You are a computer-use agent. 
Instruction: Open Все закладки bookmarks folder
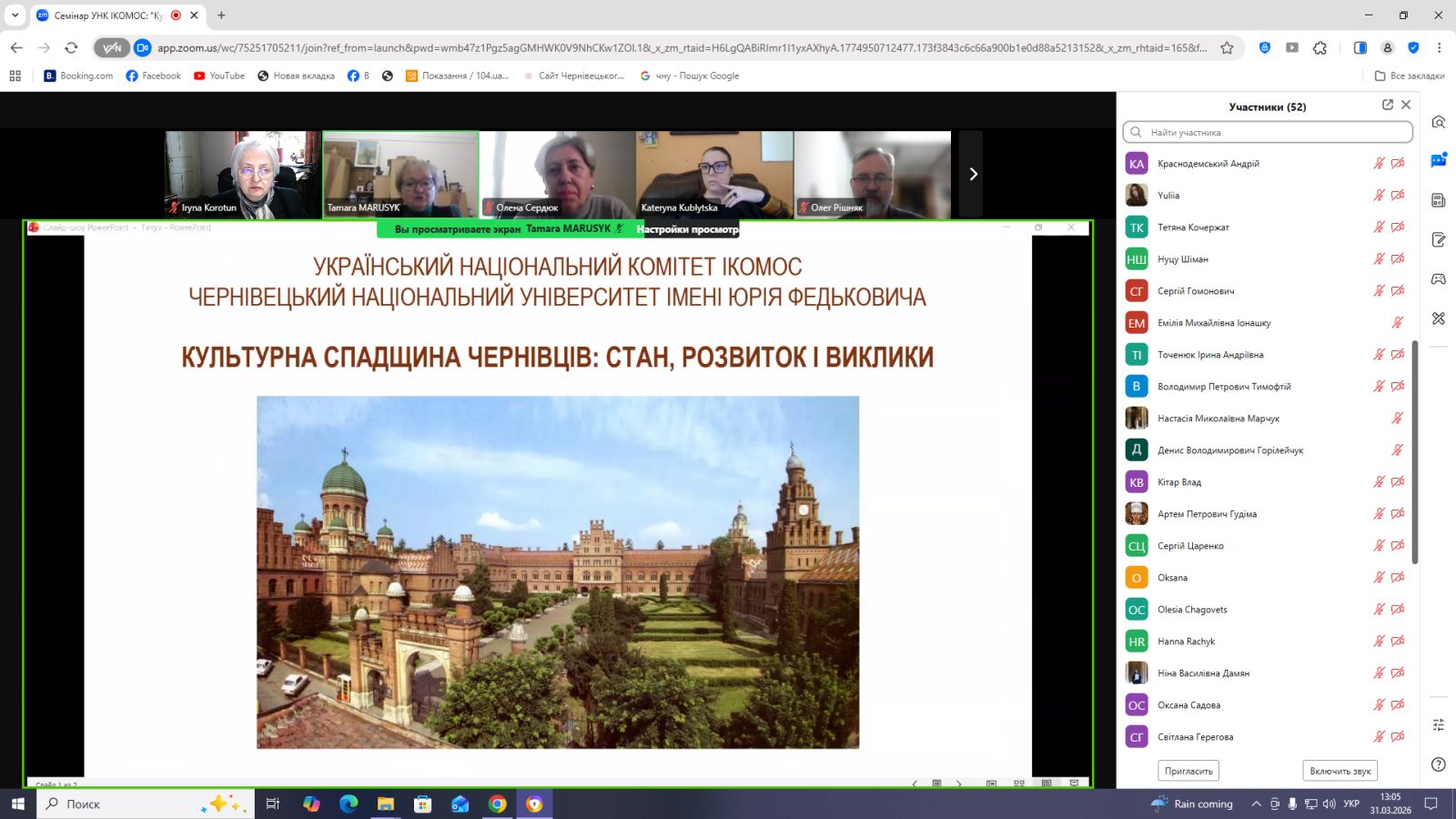(1409, 76)
